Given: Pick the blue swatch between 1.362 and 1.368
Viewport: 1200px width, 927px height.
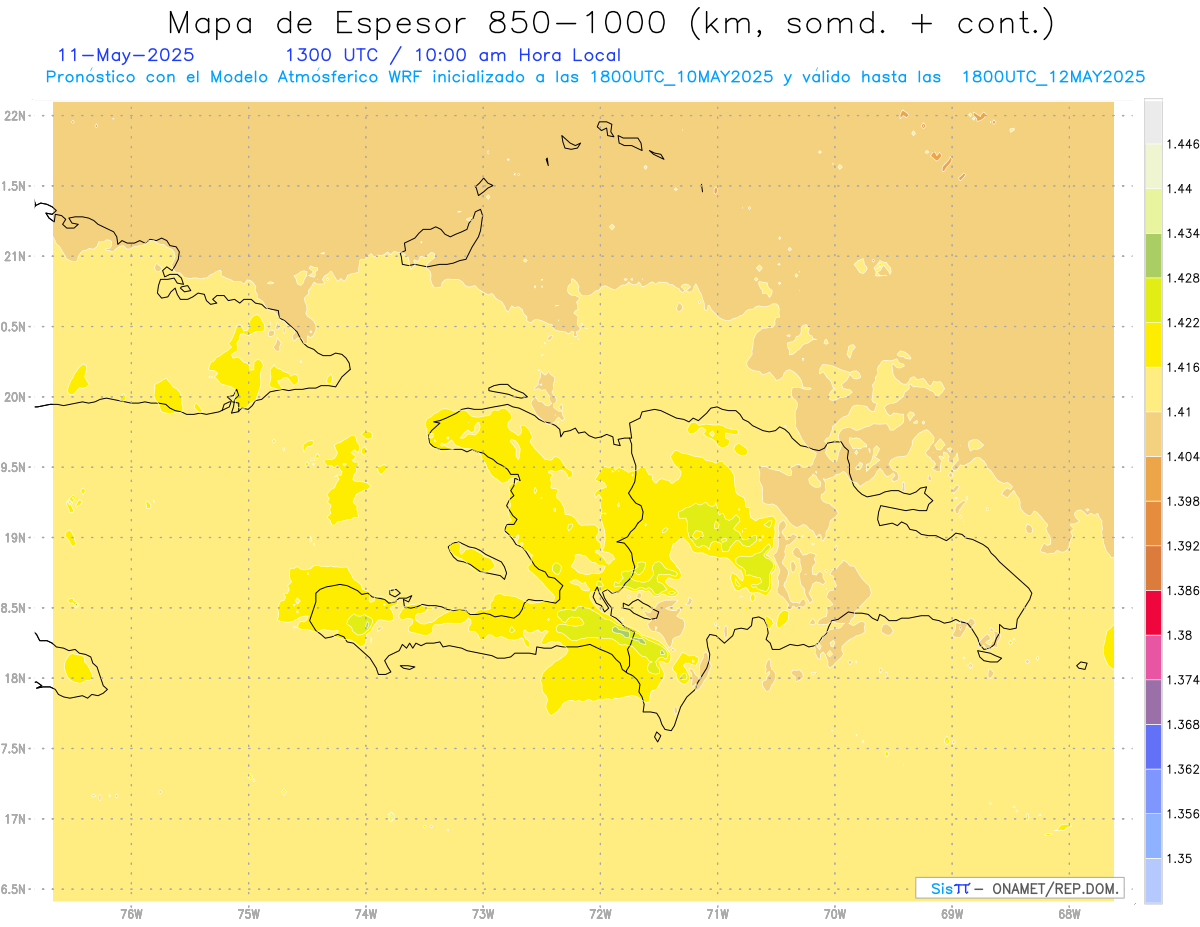Looking at the screenshot, I should (x=1153, y=747).
